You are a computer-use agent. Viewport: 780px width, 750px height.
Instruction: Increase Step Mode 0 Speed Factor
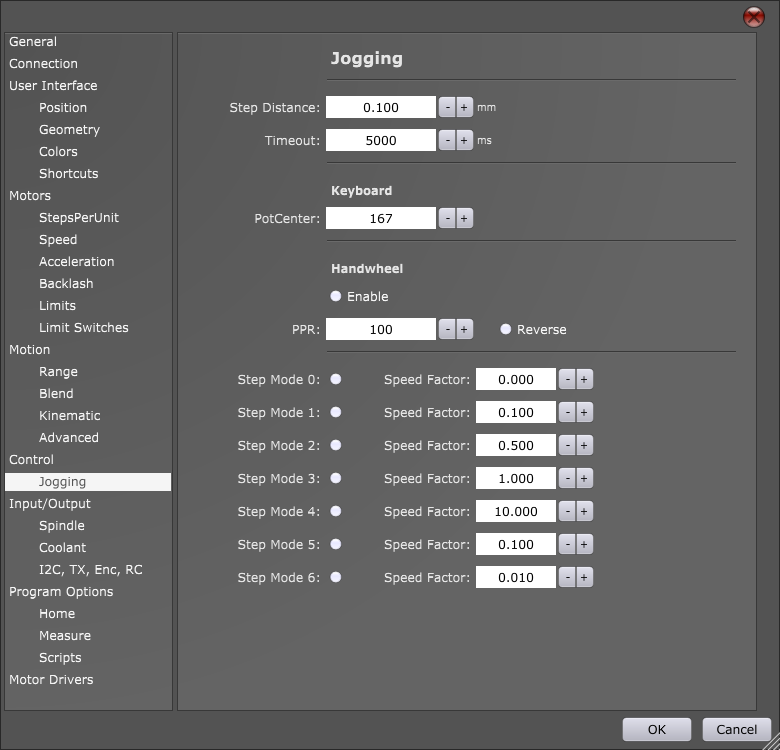584,380
